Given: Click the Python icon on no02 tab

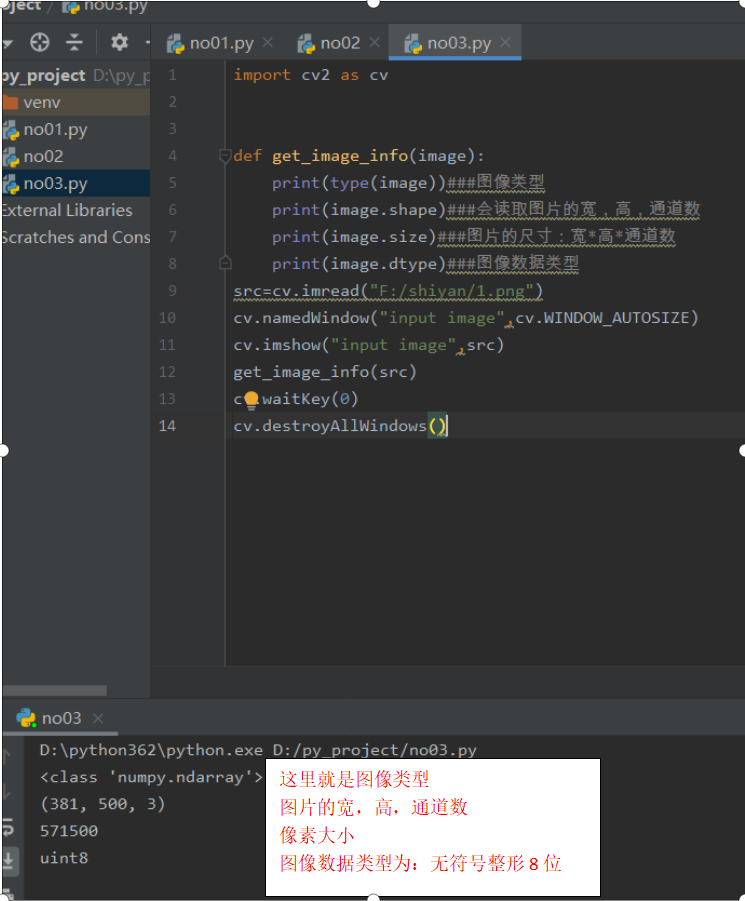Looking at the screenshot, I should (x=306, y=44).
